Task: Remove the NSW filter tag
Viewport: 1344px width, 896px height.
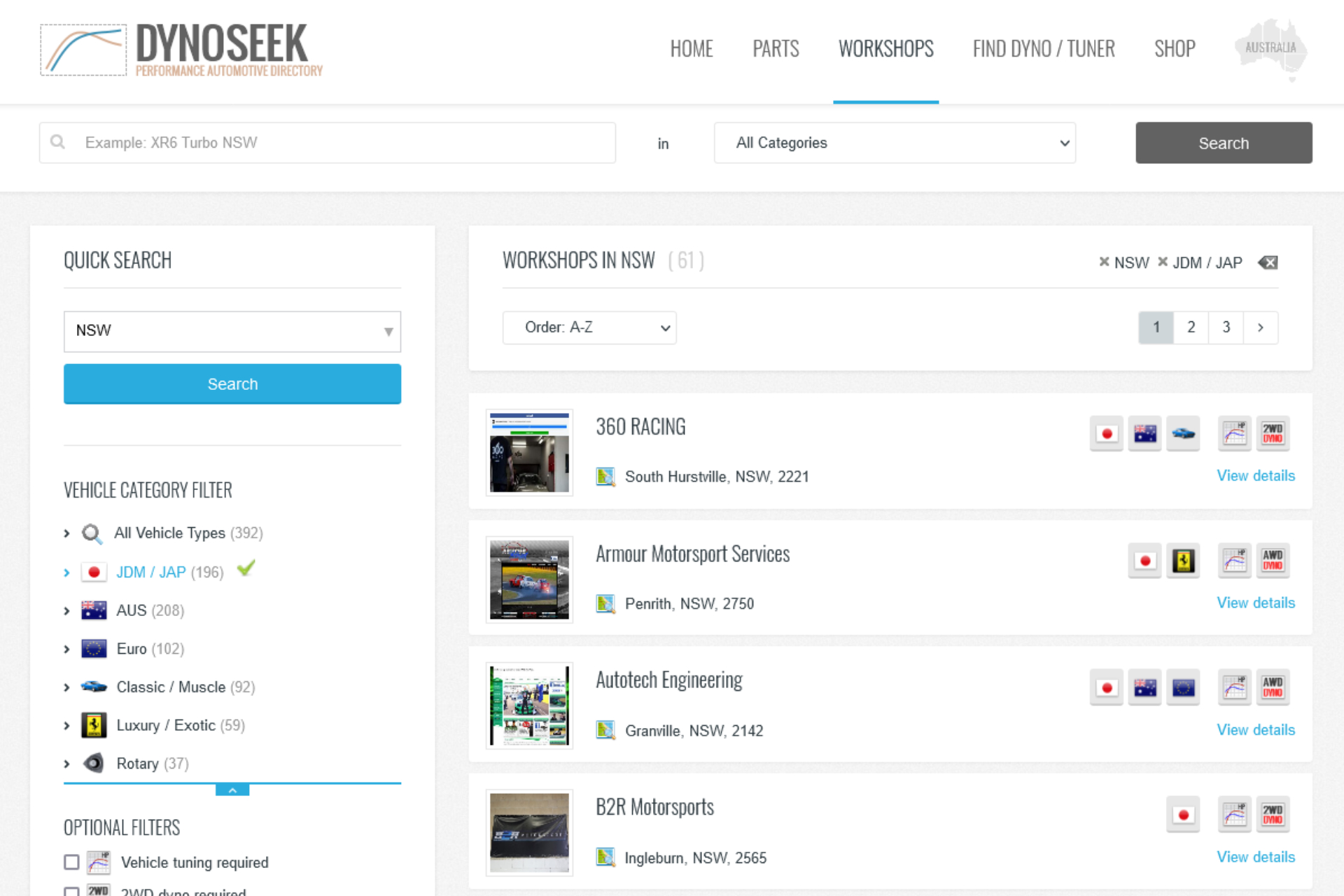Action: [x=1104, y=262]
